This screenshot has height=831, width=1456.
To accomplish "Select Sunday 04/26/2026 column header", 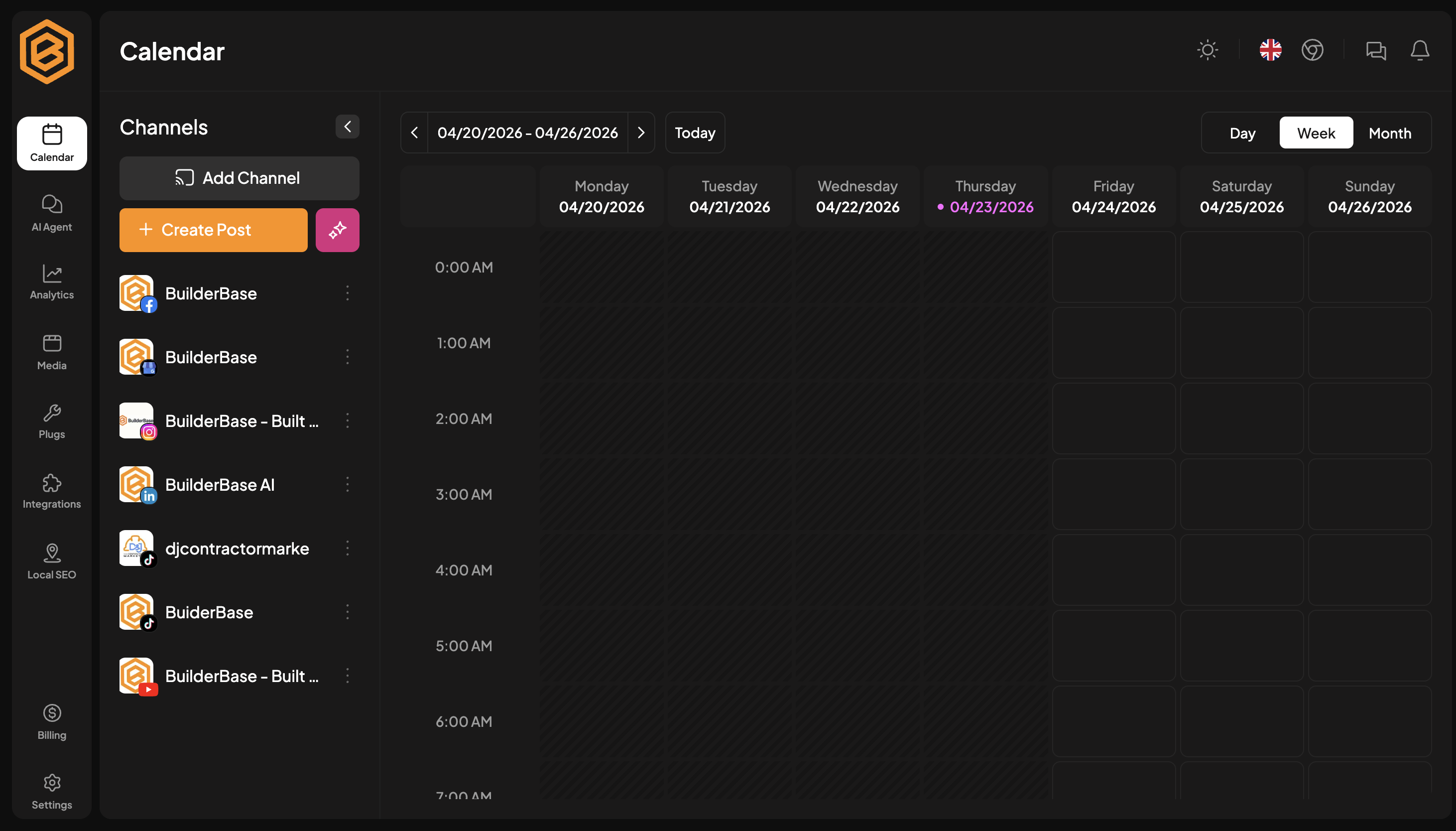I will click(x=1369, y=196).
